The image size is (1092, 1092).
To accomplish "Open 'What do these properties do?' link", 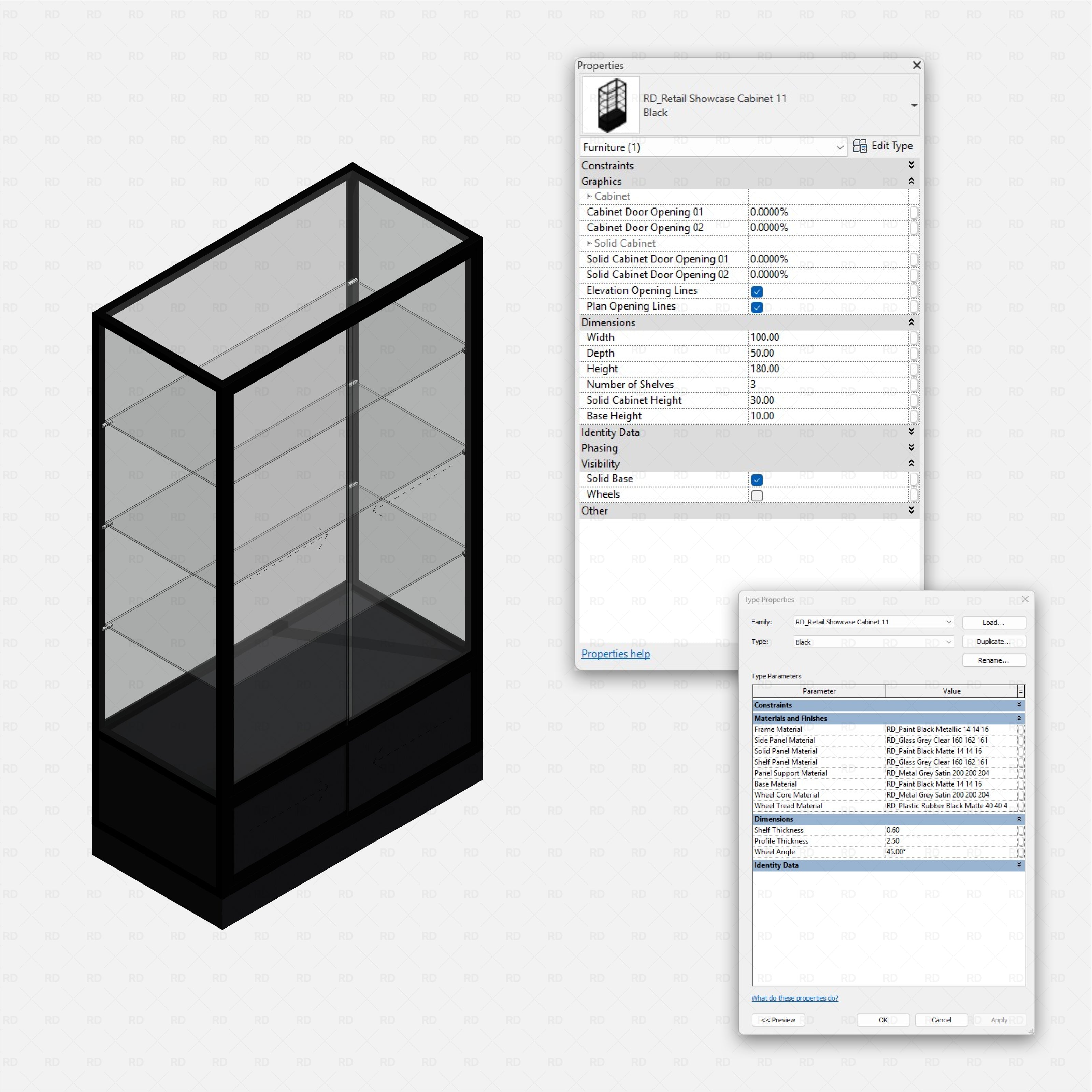I will coord(795,998).
